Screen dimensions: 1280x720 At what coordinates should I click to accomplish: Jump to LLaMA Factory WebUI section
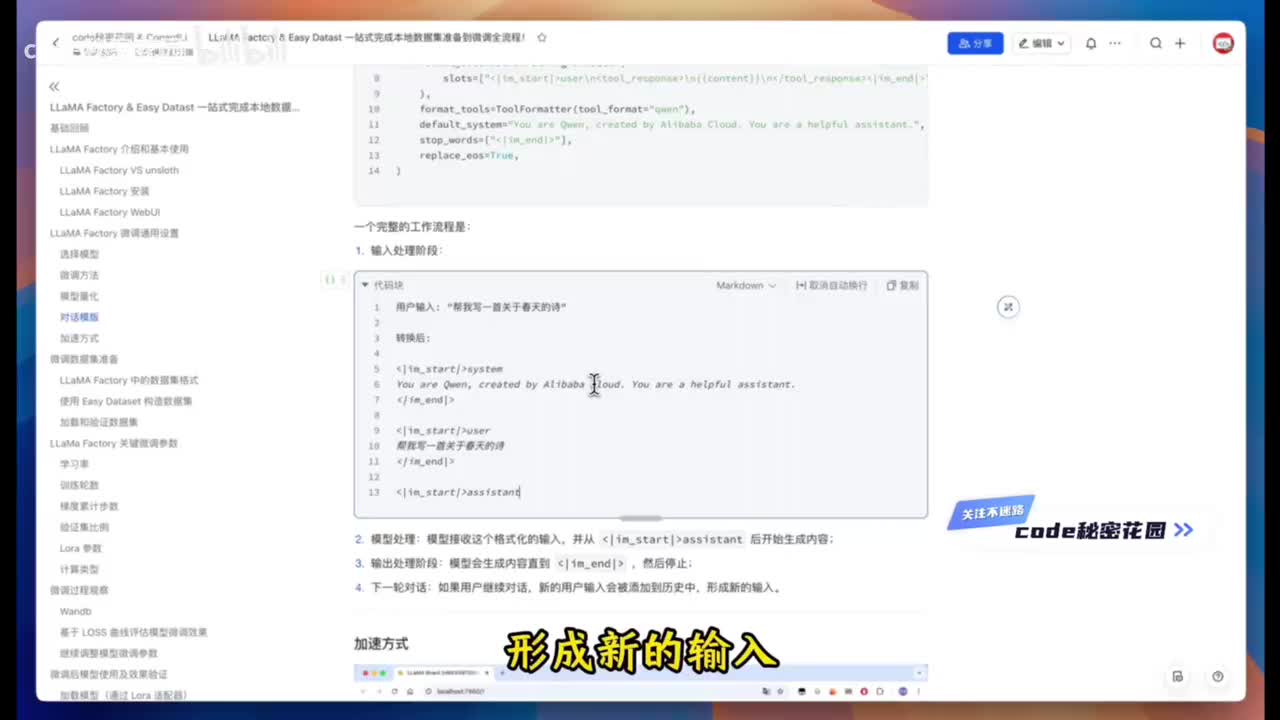pos(110,212)
